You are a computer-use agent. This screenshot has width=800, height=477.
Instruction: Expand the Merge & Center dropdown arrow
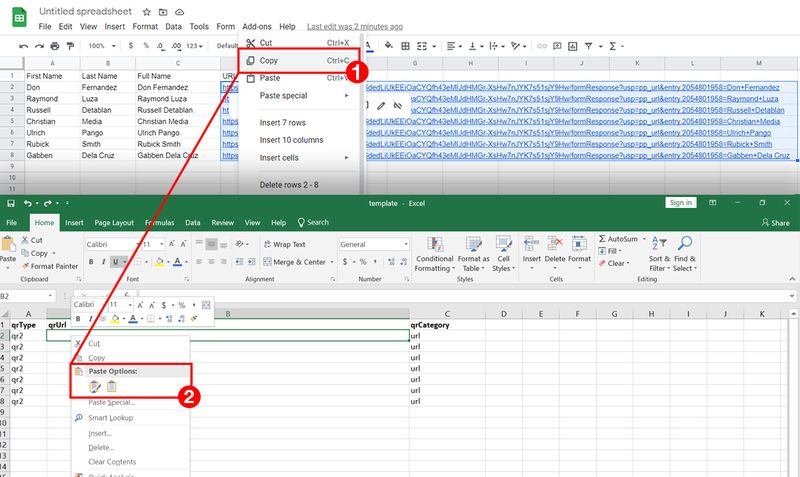331,262
